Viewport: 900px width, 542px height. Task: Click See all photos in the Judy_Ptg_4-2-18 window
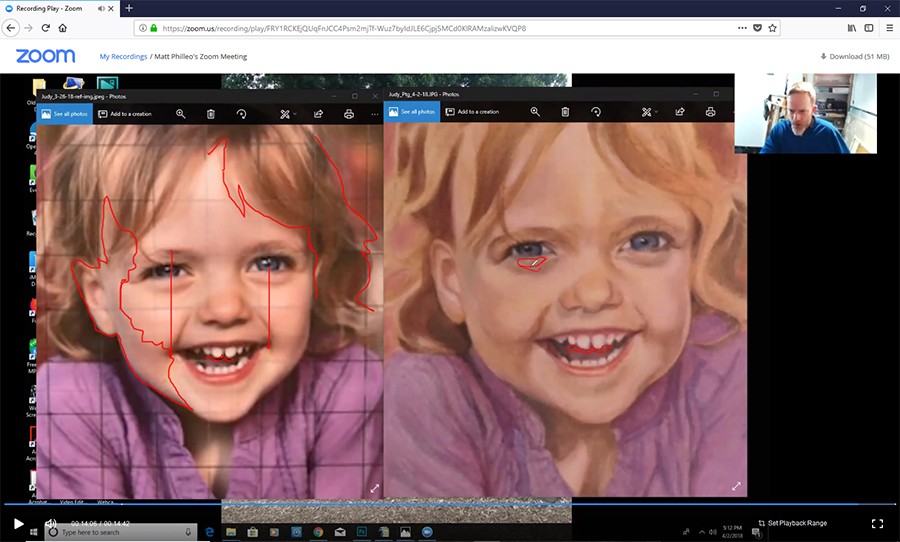point(412,112)
